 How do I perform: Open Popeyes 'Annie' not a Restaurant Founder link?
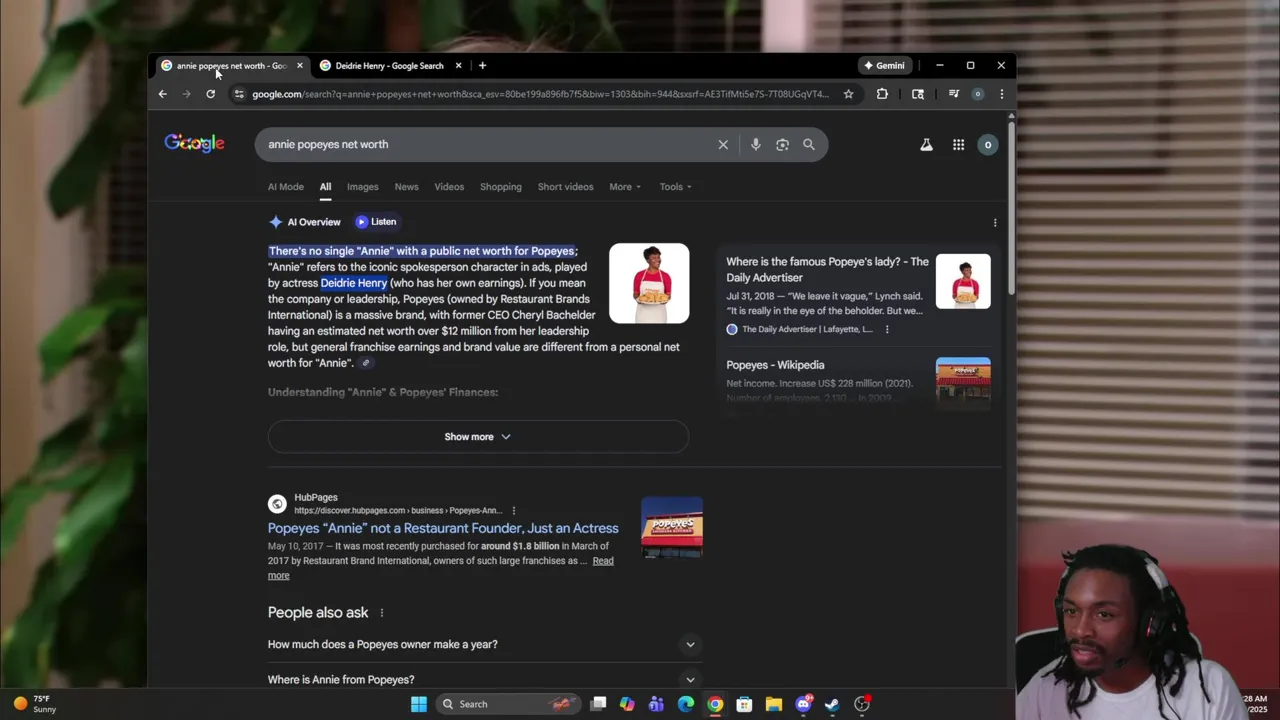pos(443,528)
